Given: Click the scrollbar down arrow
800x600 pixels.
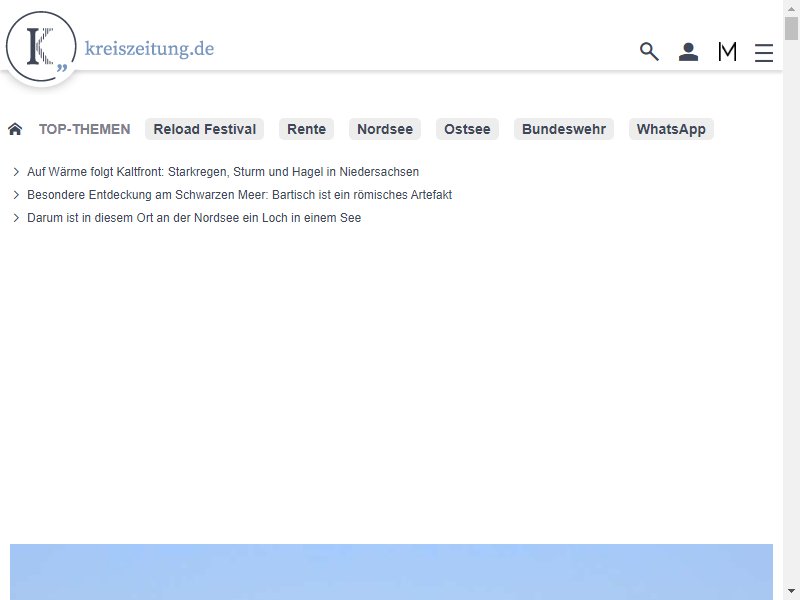Looking at the screenshot, I should tap(791, 592).
